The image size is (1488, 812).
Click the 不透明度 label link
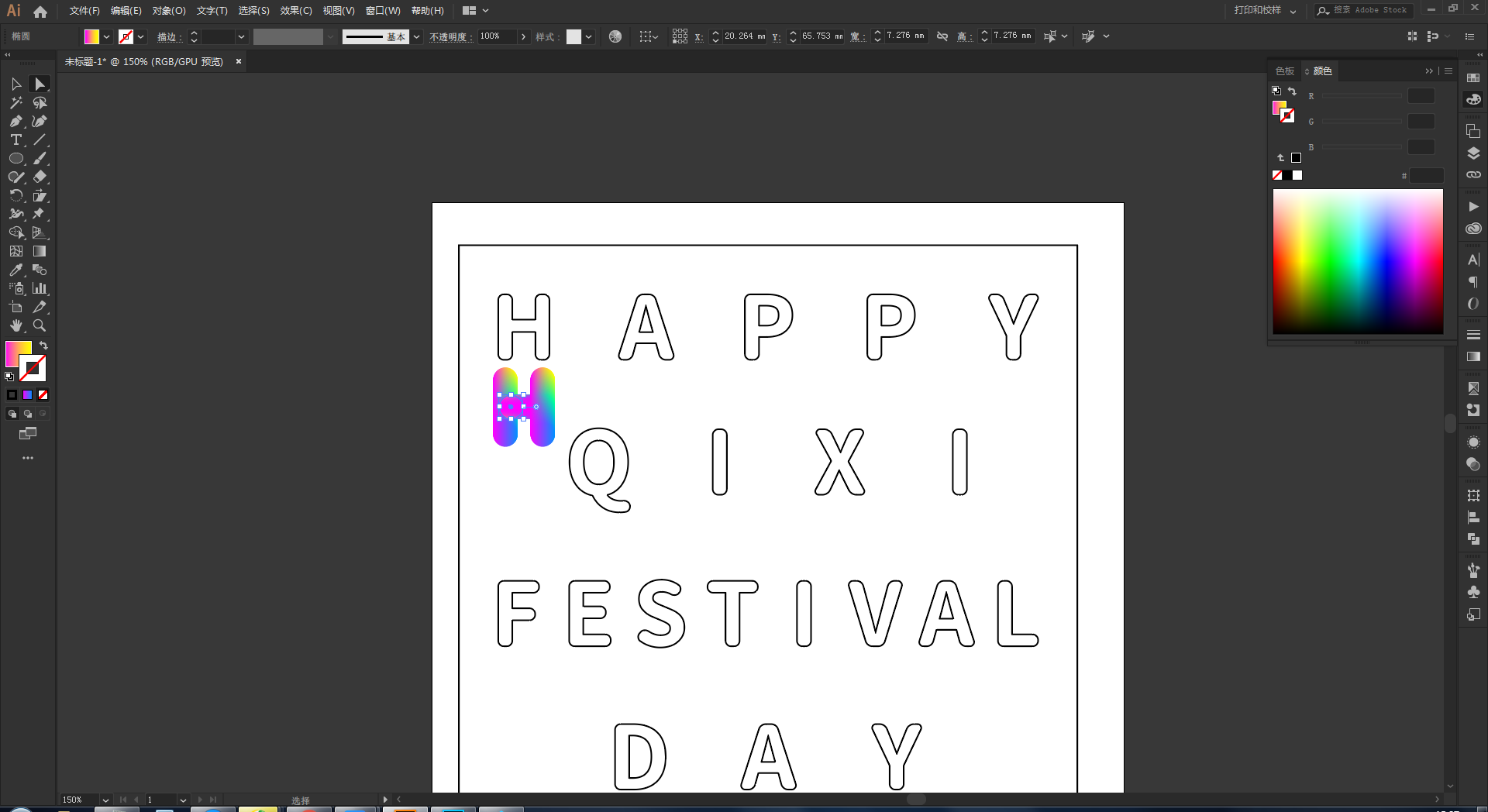[451, 36]
